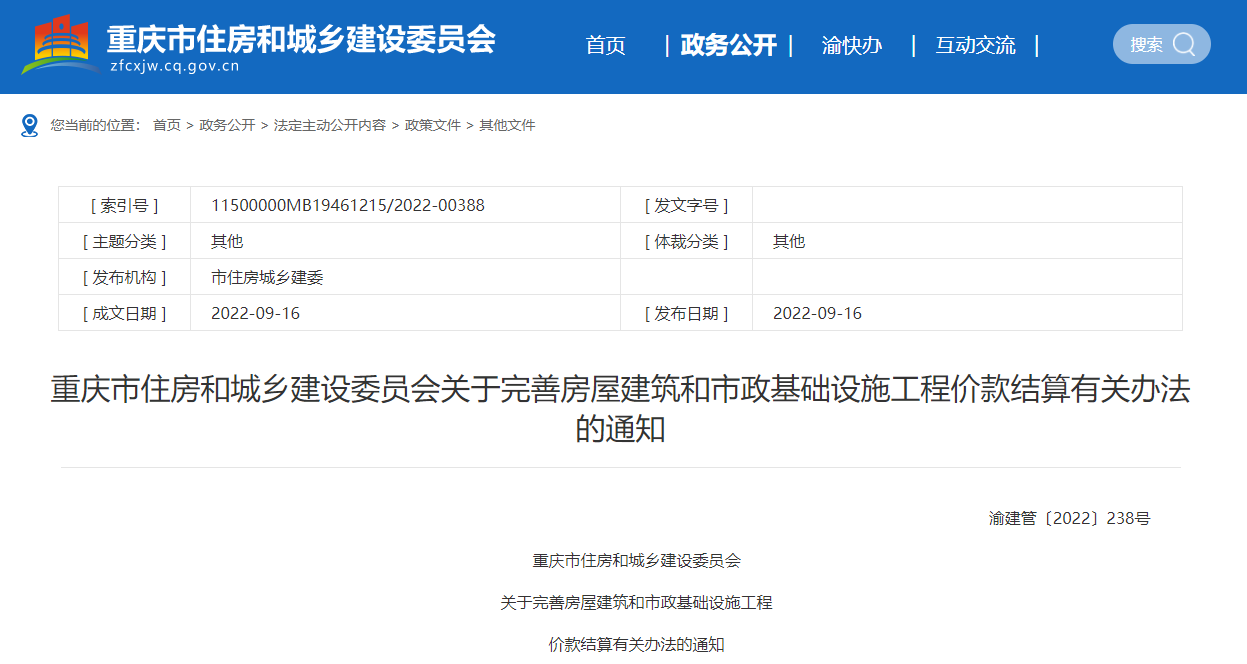
Task: Open 渝快办 navigation item
Action: tap(852, 45)
